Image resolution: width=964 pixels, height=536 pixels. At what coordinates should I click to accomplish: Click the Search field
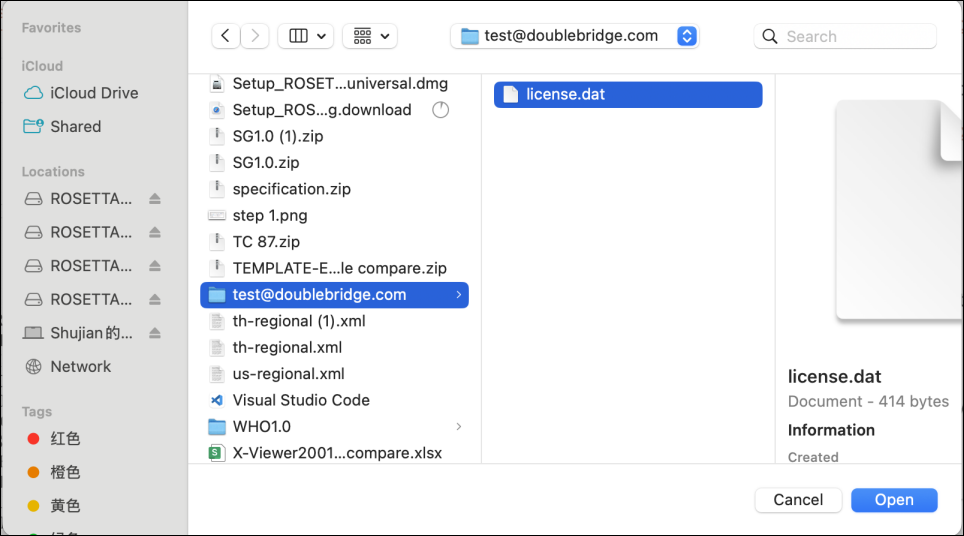(857, 36)
